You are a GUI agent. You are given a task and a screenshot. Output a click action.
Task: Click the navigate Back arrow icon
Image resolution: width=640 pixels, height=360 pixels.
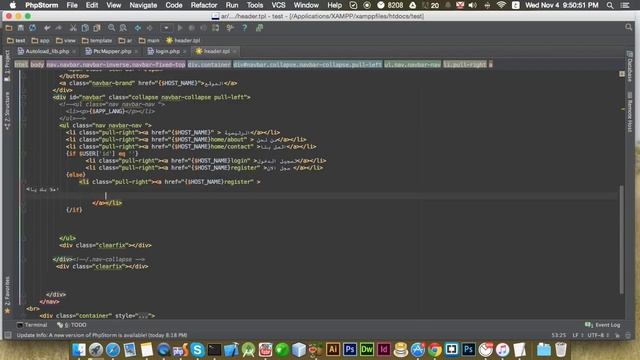click(x=138, y=28)
